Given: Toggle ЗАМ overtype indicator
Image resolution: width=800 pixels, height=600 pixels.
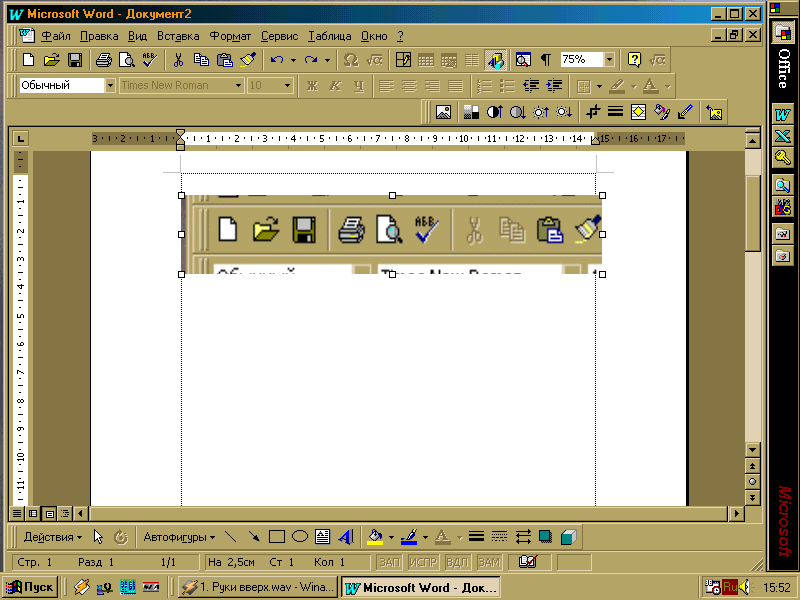Looking at the screenshot, I should (x=489, y=562).
